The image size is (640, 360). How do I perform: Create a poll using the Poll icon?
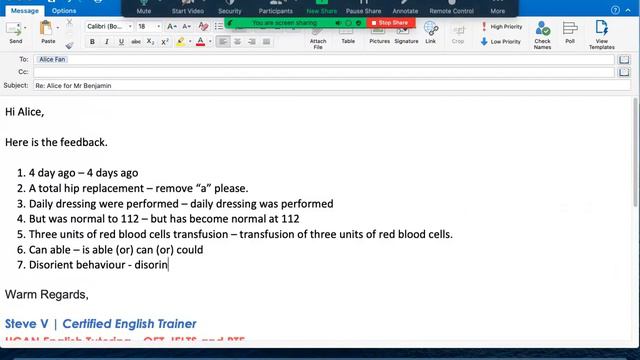[x=570, y=32]
